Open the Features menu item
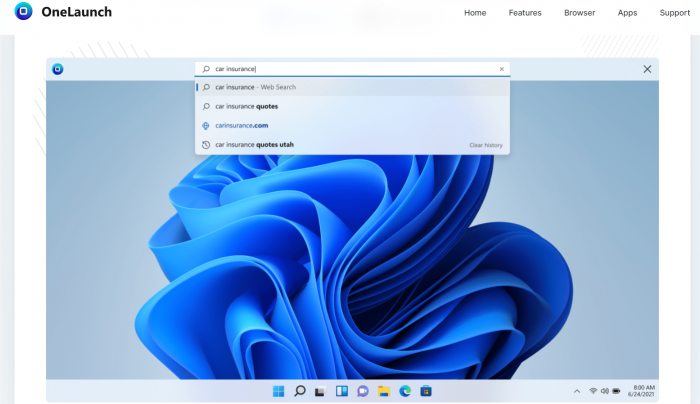 [525, 13]
